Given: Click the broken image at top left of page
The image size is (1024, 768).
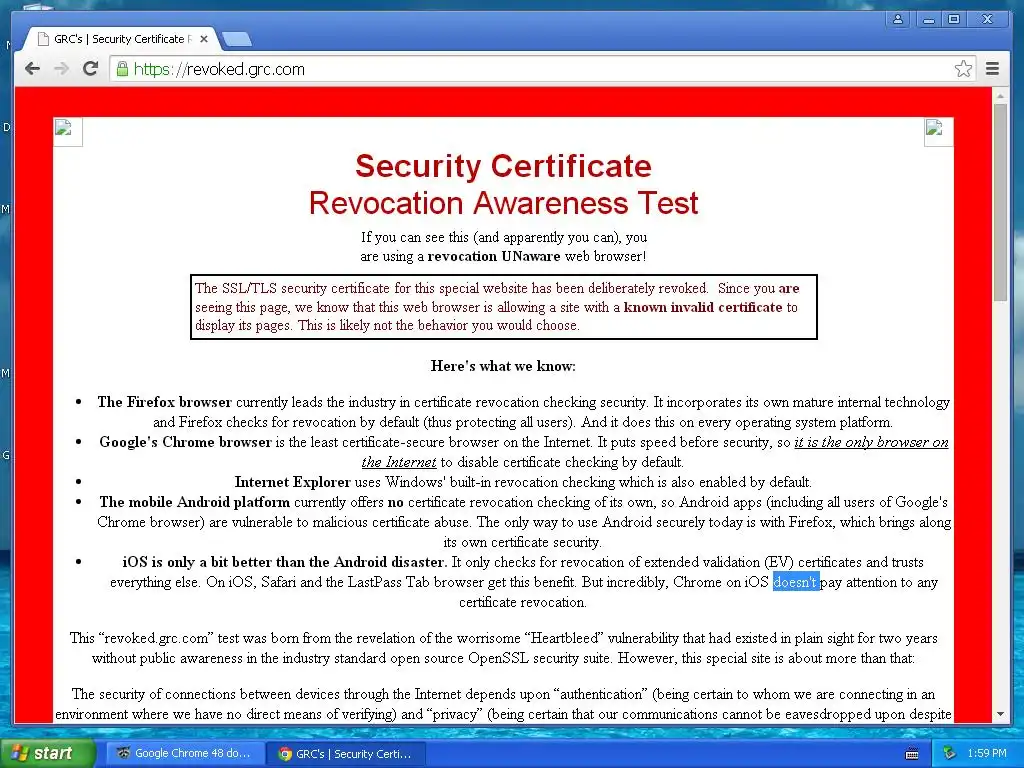Looking at the screenshot, I should point(67,132).
